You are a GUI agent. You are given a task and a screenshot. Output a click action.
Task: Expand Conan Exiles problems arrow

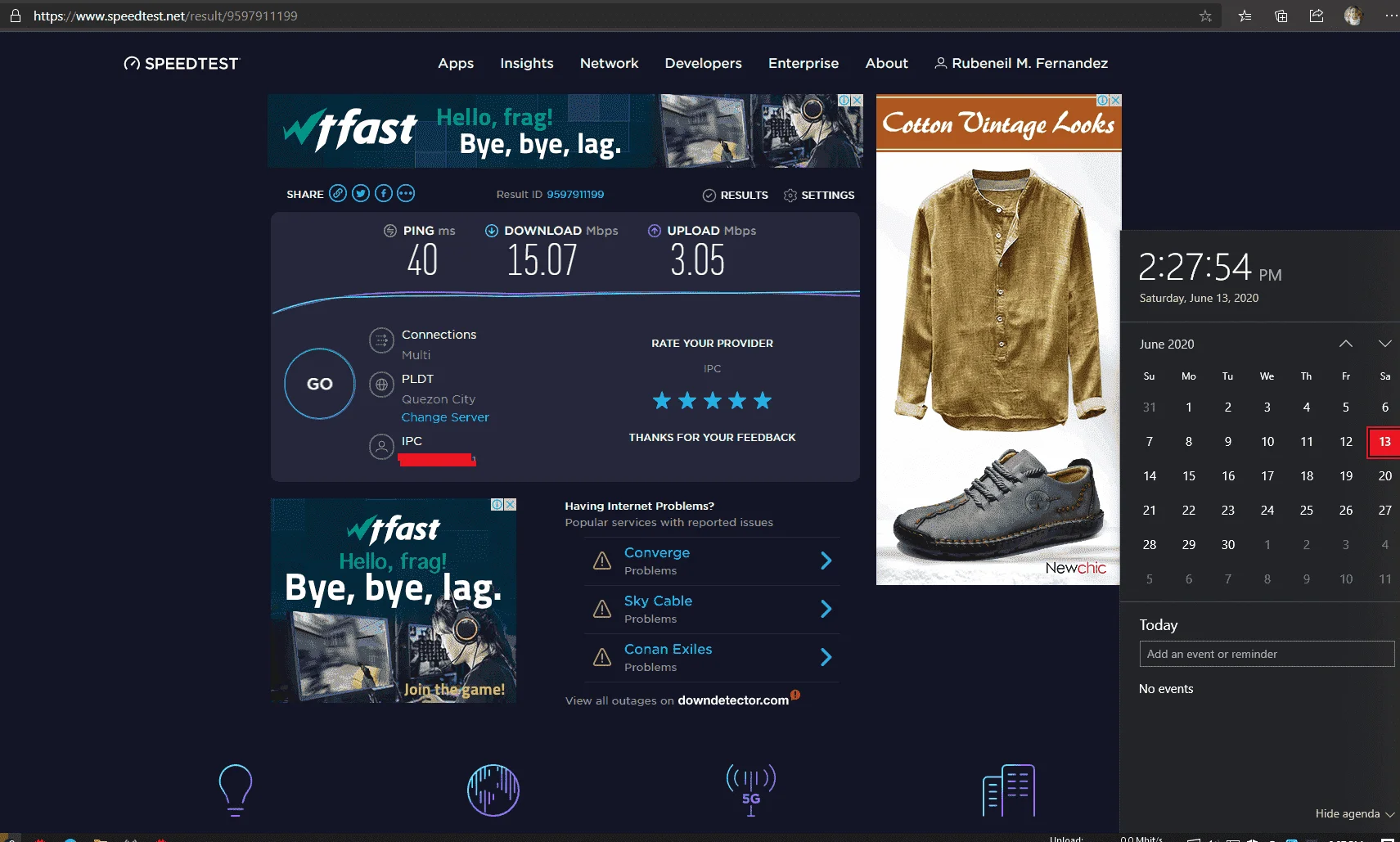pos(826,657)
